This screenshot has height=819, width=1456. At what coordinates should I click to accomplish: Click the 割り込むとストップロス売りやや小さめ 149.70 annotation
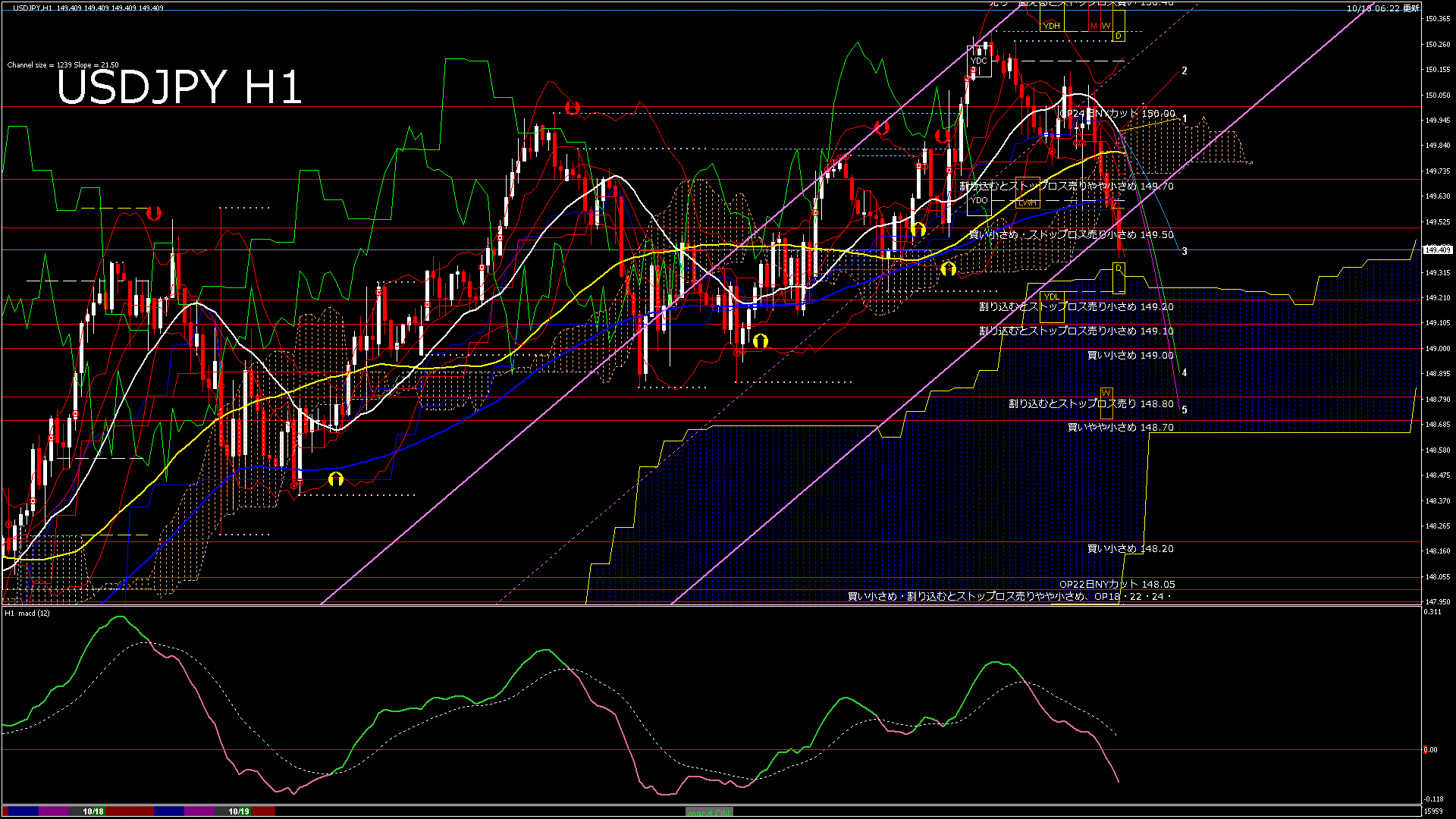tap(1066, 186)
